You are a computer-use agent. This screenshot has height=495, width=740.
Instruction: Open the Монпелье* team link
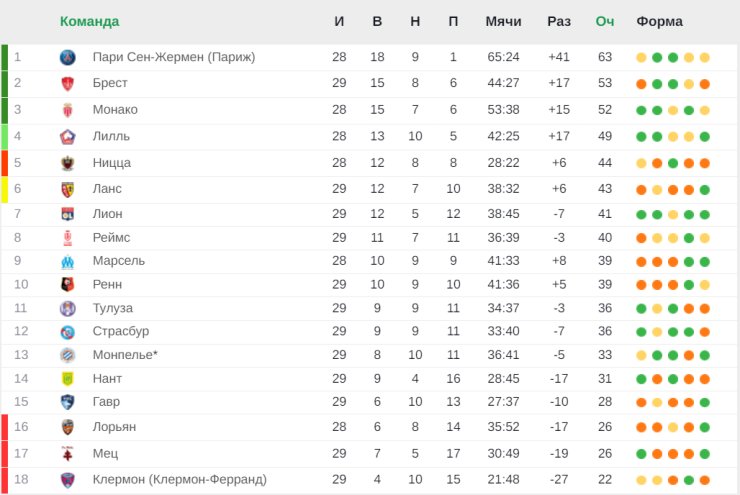point(125,355)
